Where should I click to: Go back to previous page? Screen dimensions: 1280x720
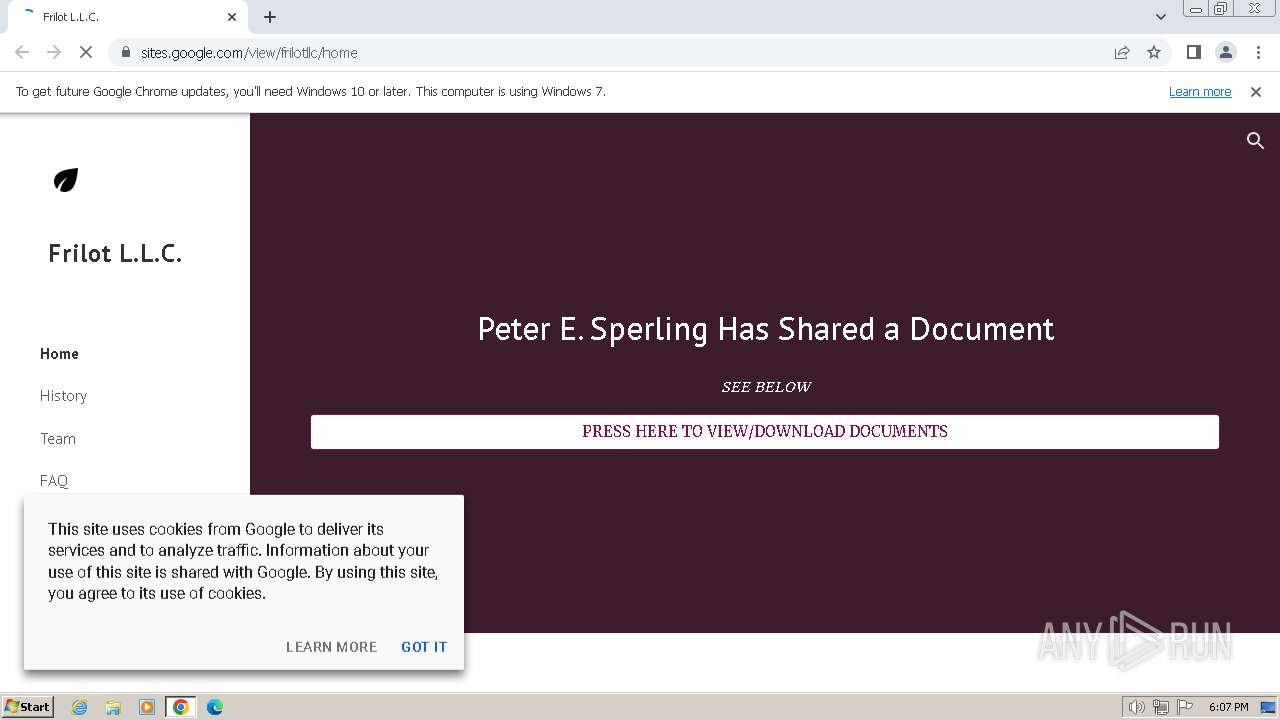(x=22, y=52)
